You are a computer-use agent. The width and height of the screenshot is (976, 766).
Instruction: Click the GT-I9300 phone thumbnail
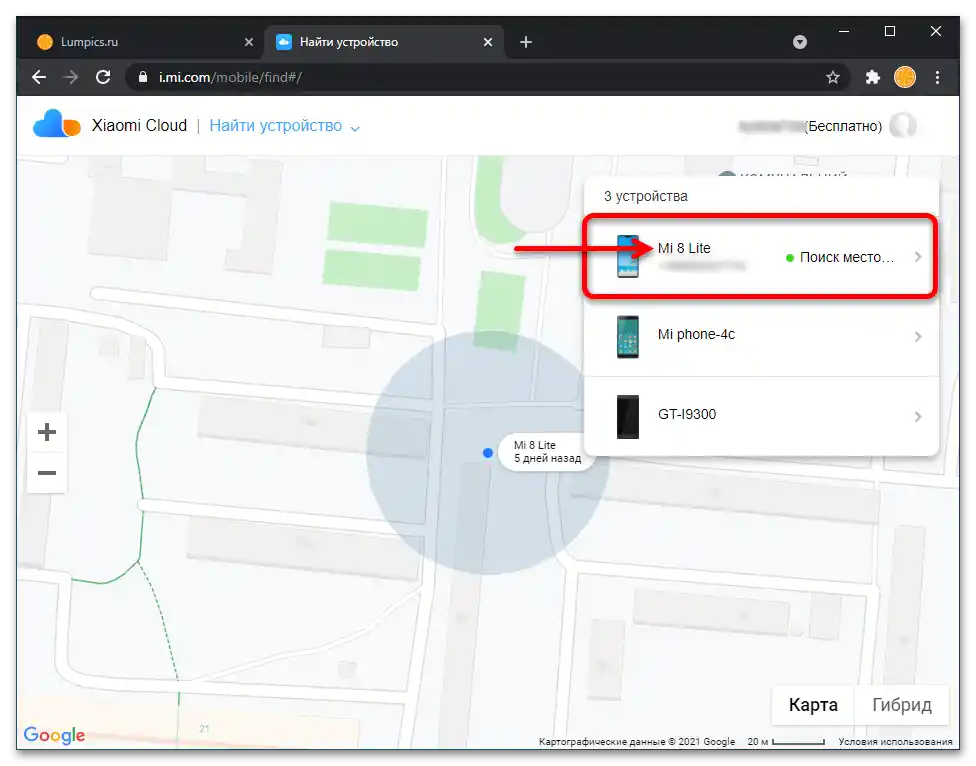tap(627, 416)
